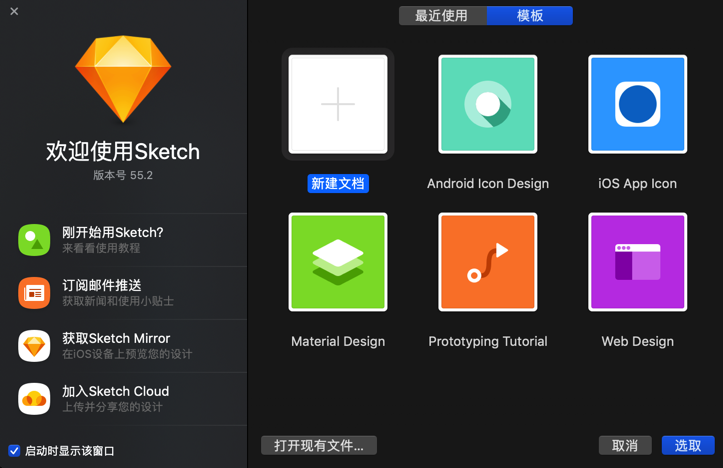Toggle the 启动时显示该窗口 checkbox
The width and height of the screenshot is (723, 468).
click(x=14, y=450)
